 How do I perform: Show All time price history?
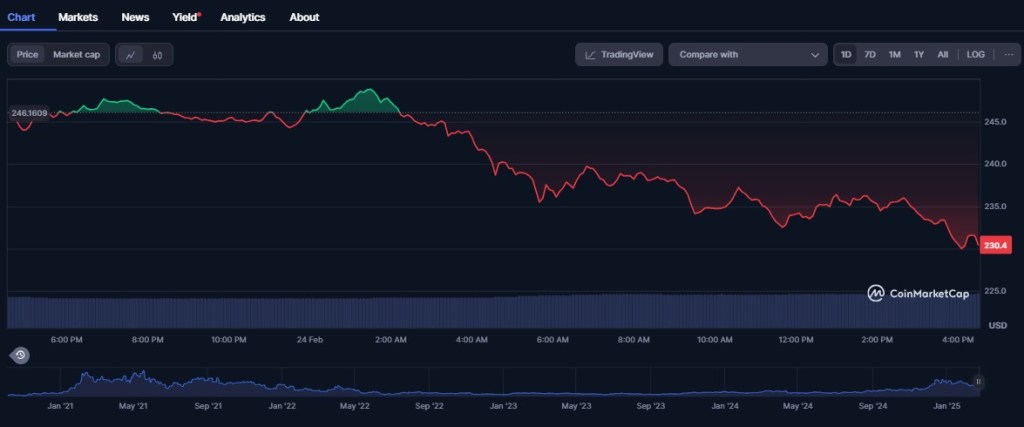(x=942, y=55)
